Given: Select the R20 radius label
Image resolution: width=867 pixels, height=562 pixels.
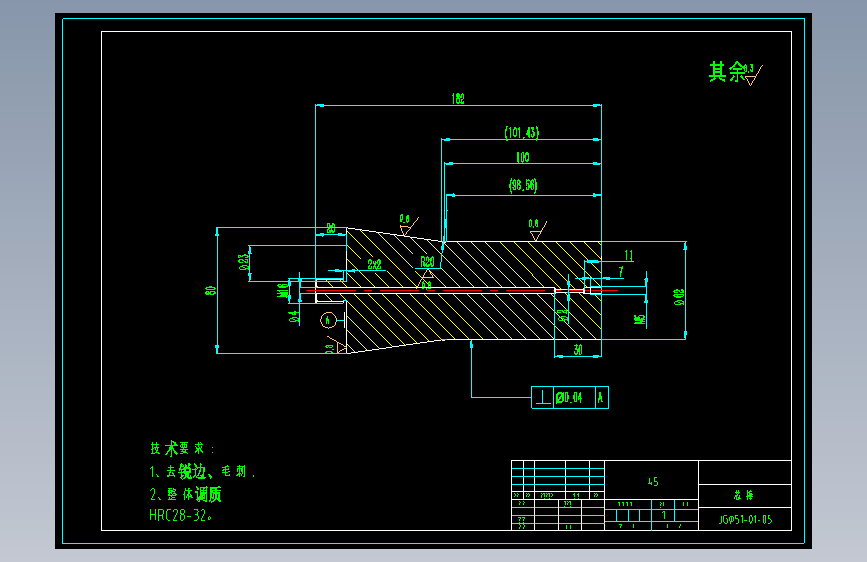Looking at the screenshot, I should click(x=427, y=262).
